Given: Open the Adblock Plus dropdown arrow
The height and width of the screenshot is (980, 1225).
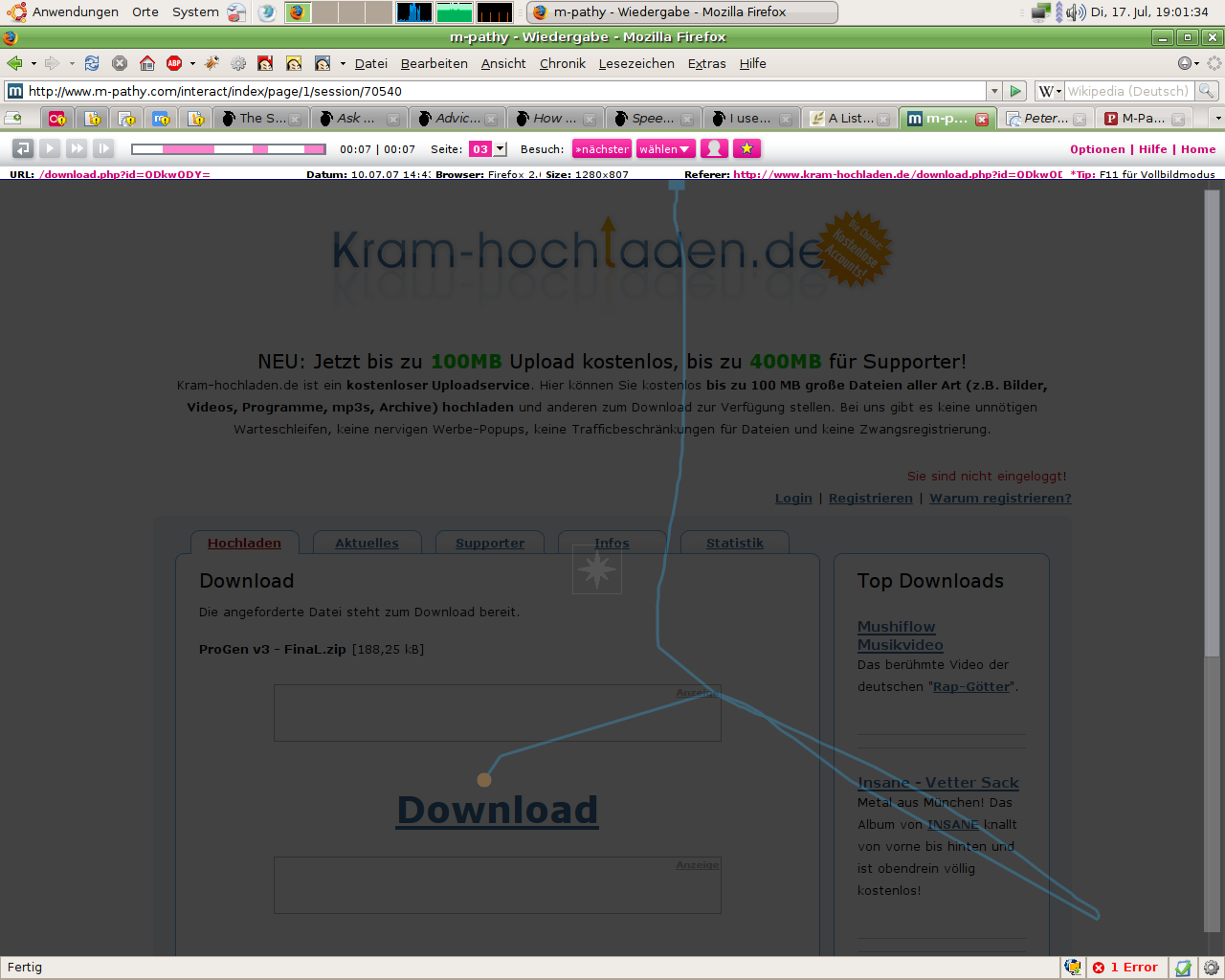Looking at the screenshot, I should [x=192, y=64].
